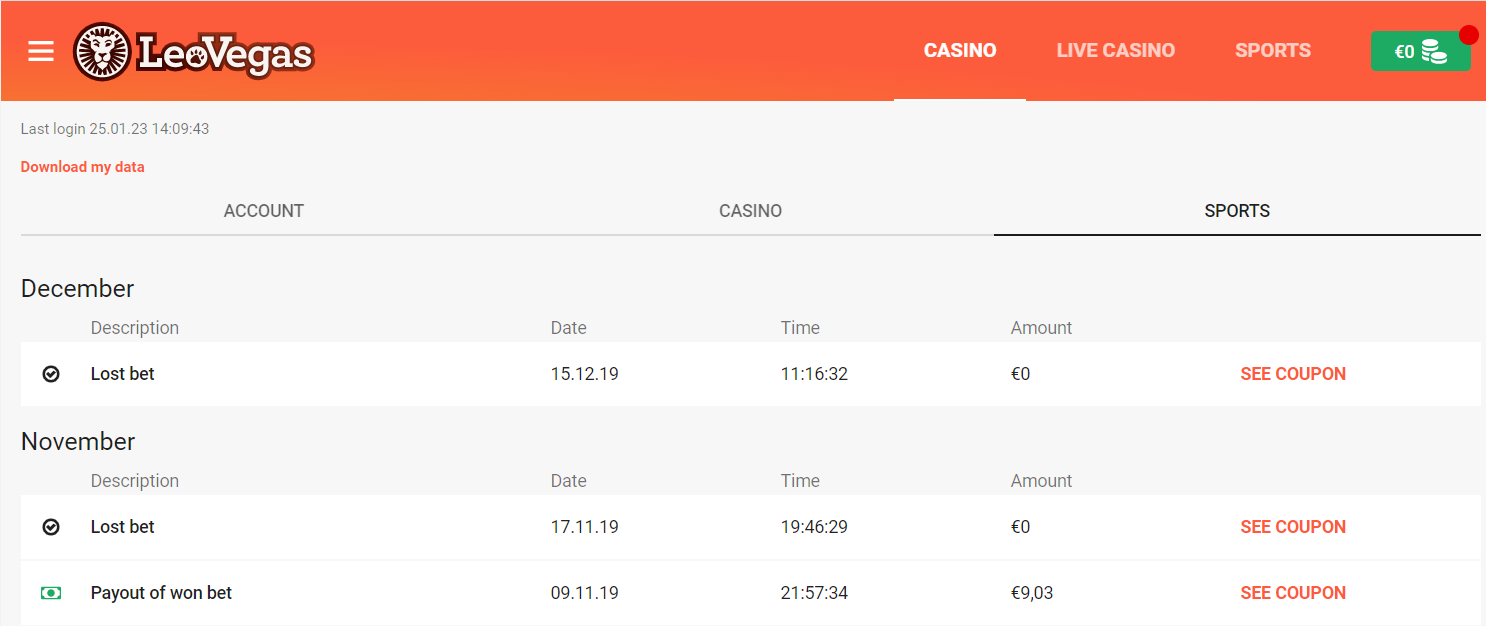1486x626 pixels.
Task: Click the LeoVegas lion logo
Action: [x=102, y=52]
